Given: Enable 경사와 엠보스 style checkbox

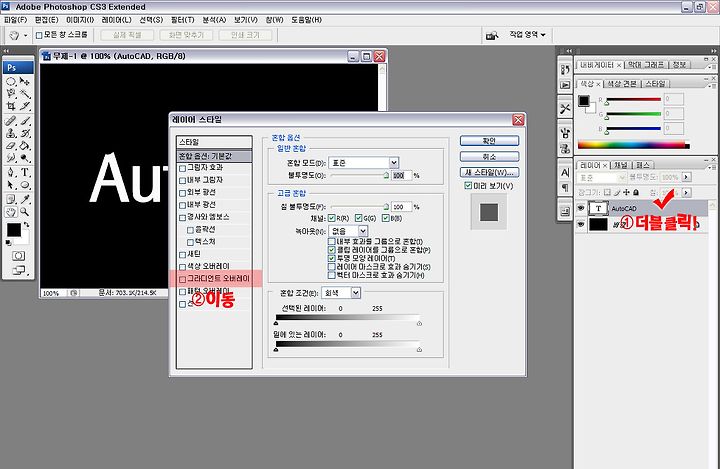Looking at the screenshot, I should (182, 217).
